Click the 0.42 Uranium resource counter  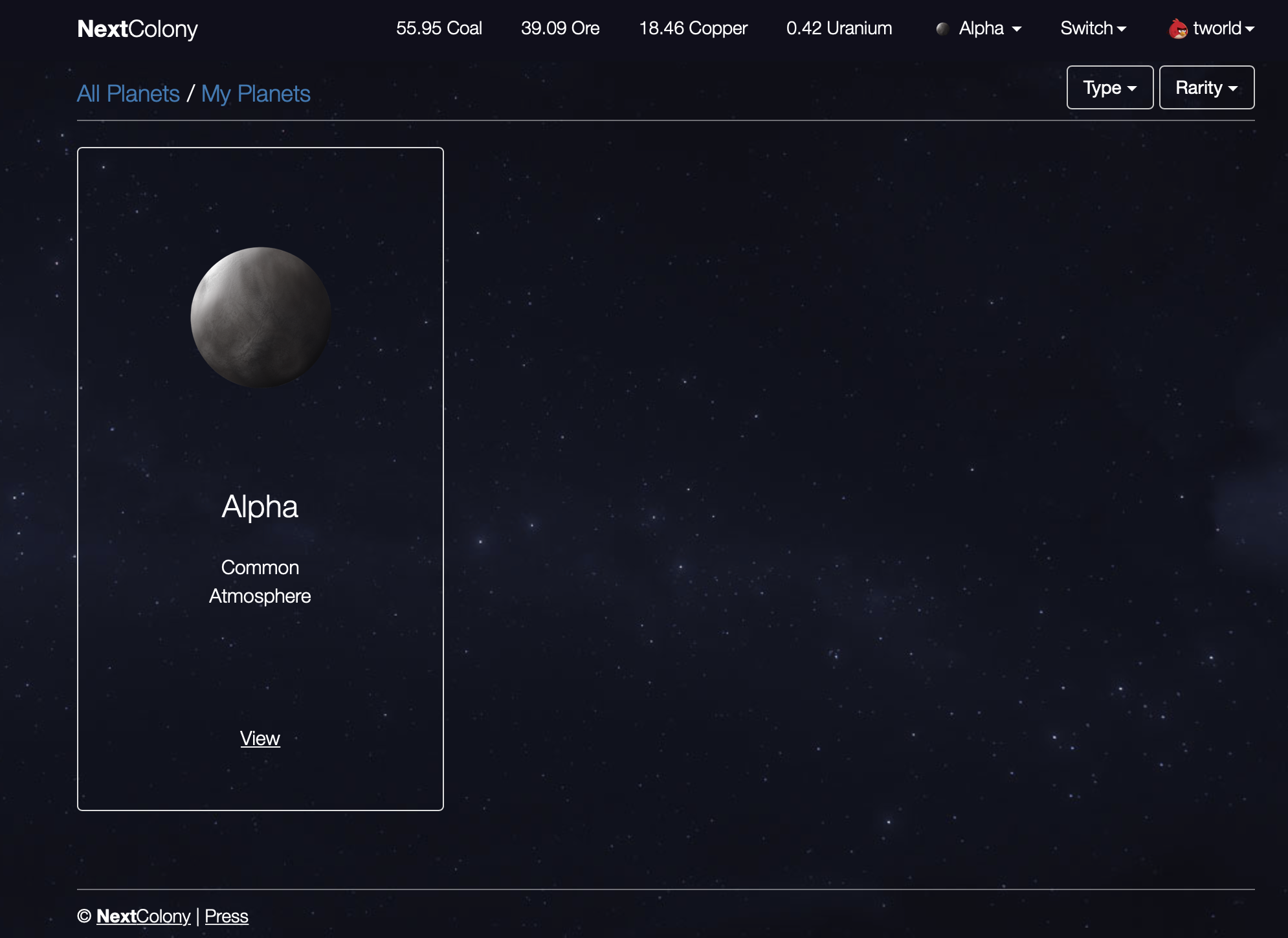839,28
